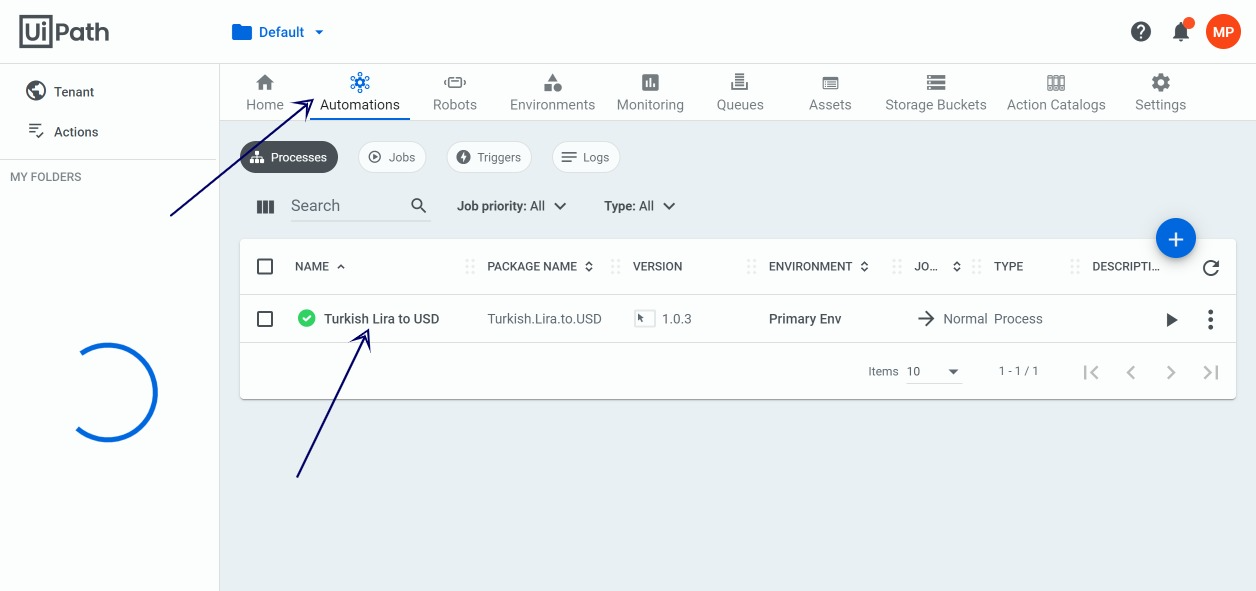
Task: Go to the last page
Action: tap(1211, 372)
